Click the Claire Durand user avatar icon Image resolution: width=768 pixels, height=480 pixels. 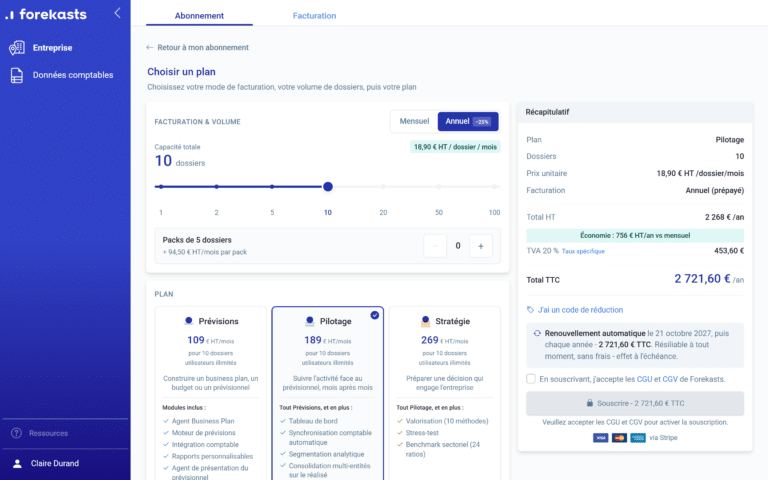pos(17,463)
